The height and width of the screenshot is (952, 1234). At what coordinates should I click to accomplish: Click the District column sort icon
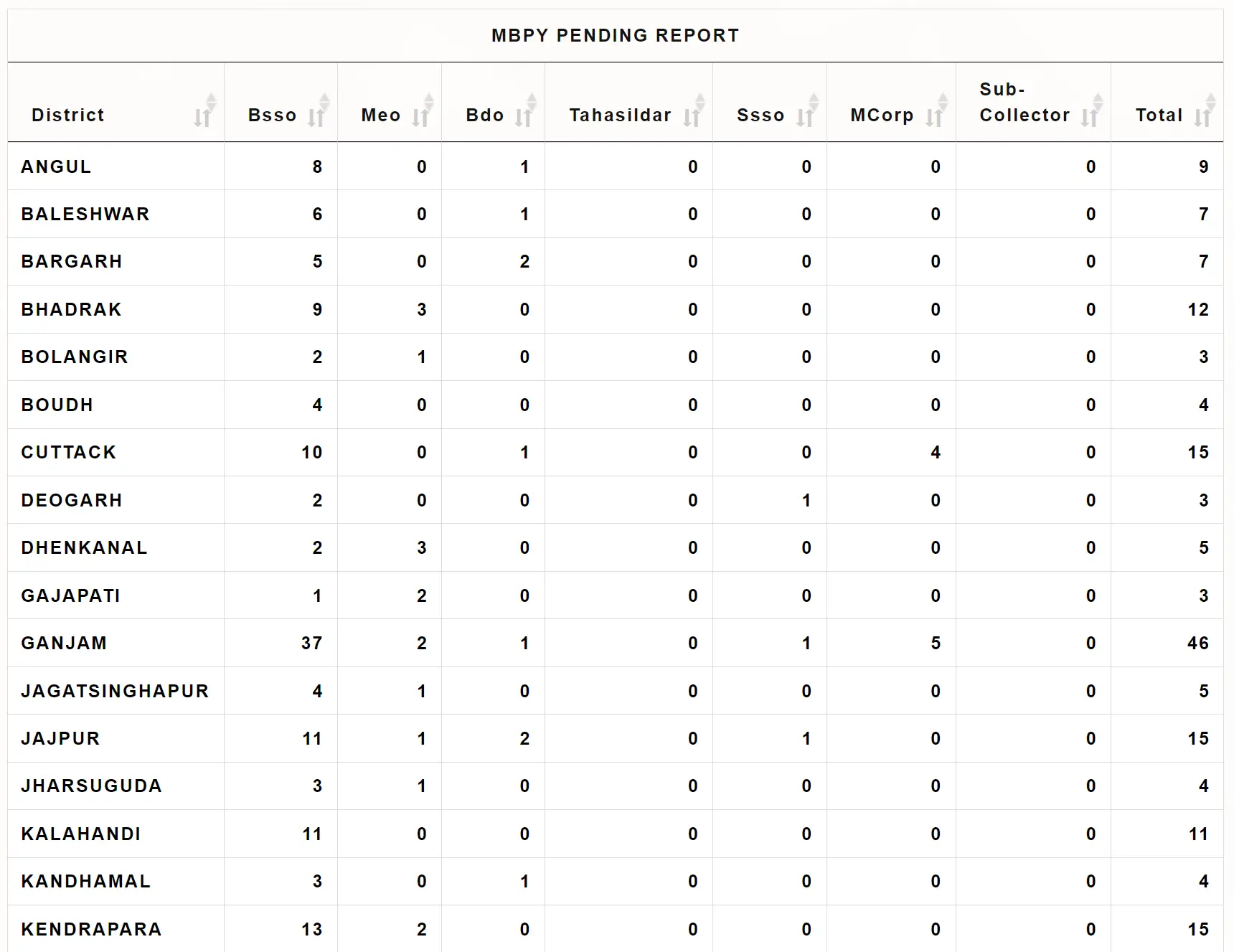[205, 110]
